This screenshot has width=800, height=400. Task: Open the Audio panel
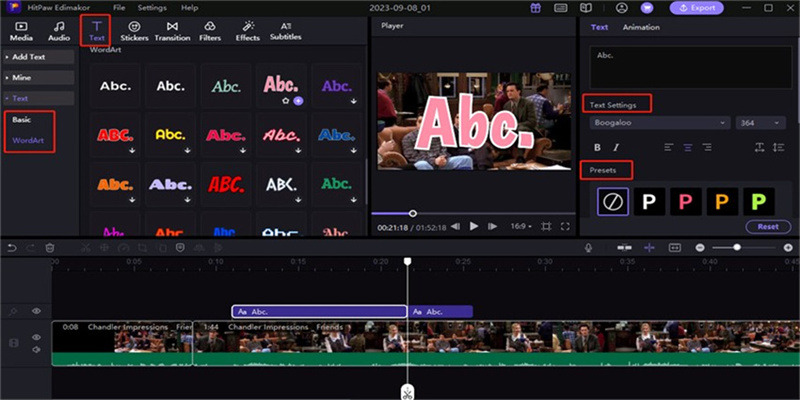(x=59, y=31)
